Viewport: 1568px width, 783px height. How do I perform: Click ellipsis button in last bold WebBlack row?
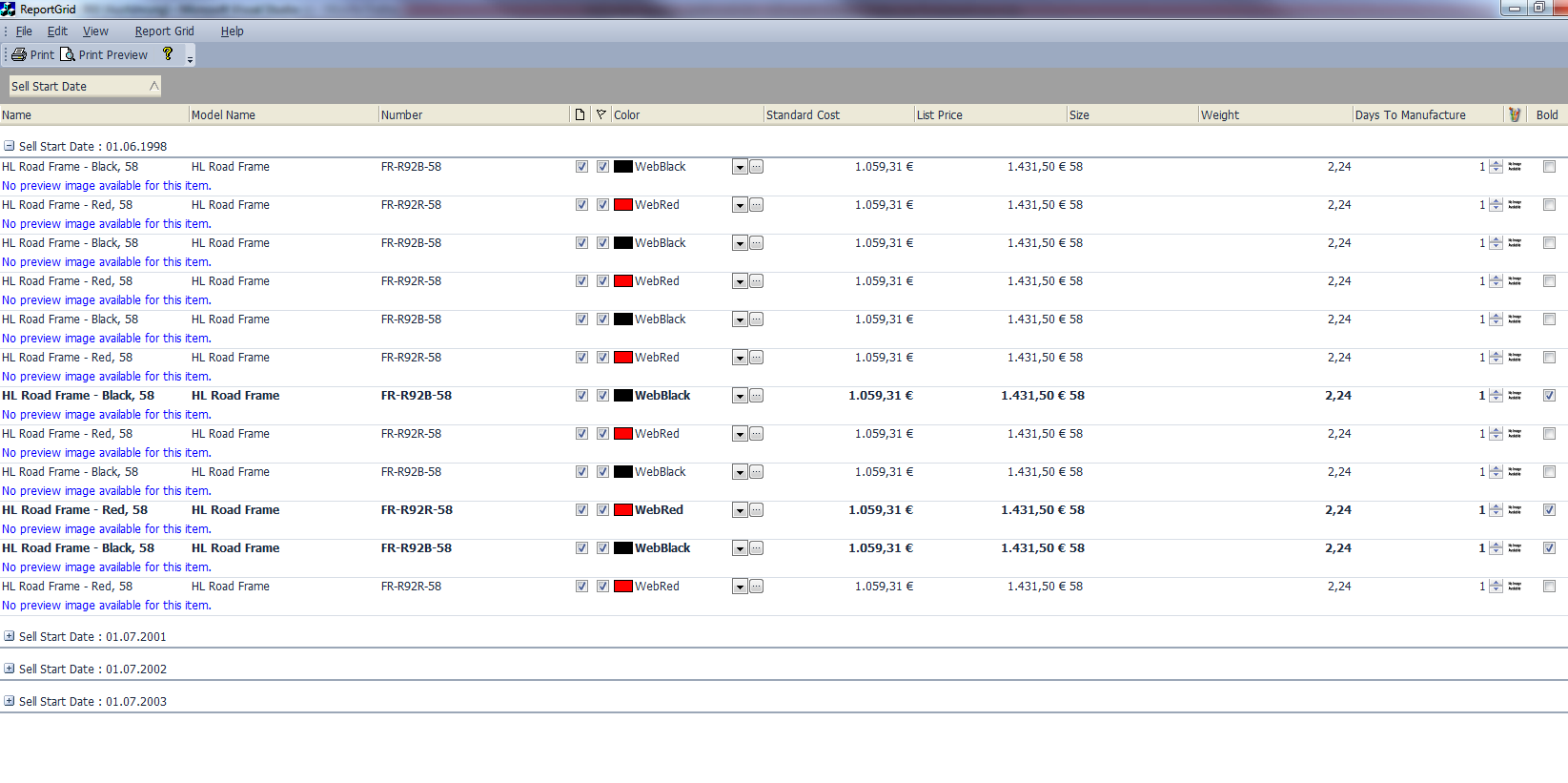pyautogui.click(x=756, y=548)
